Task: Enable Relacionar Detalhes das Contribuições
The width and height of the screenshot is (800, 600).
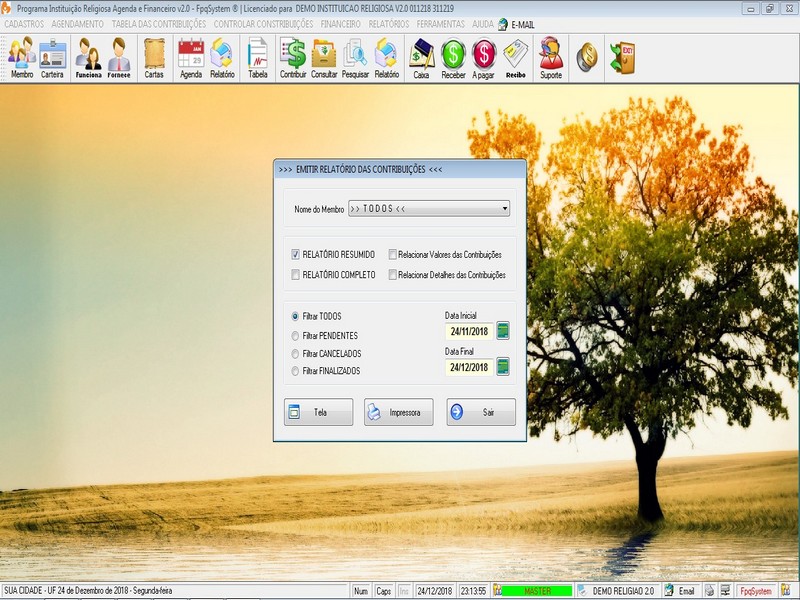Action: pos(392,274)
